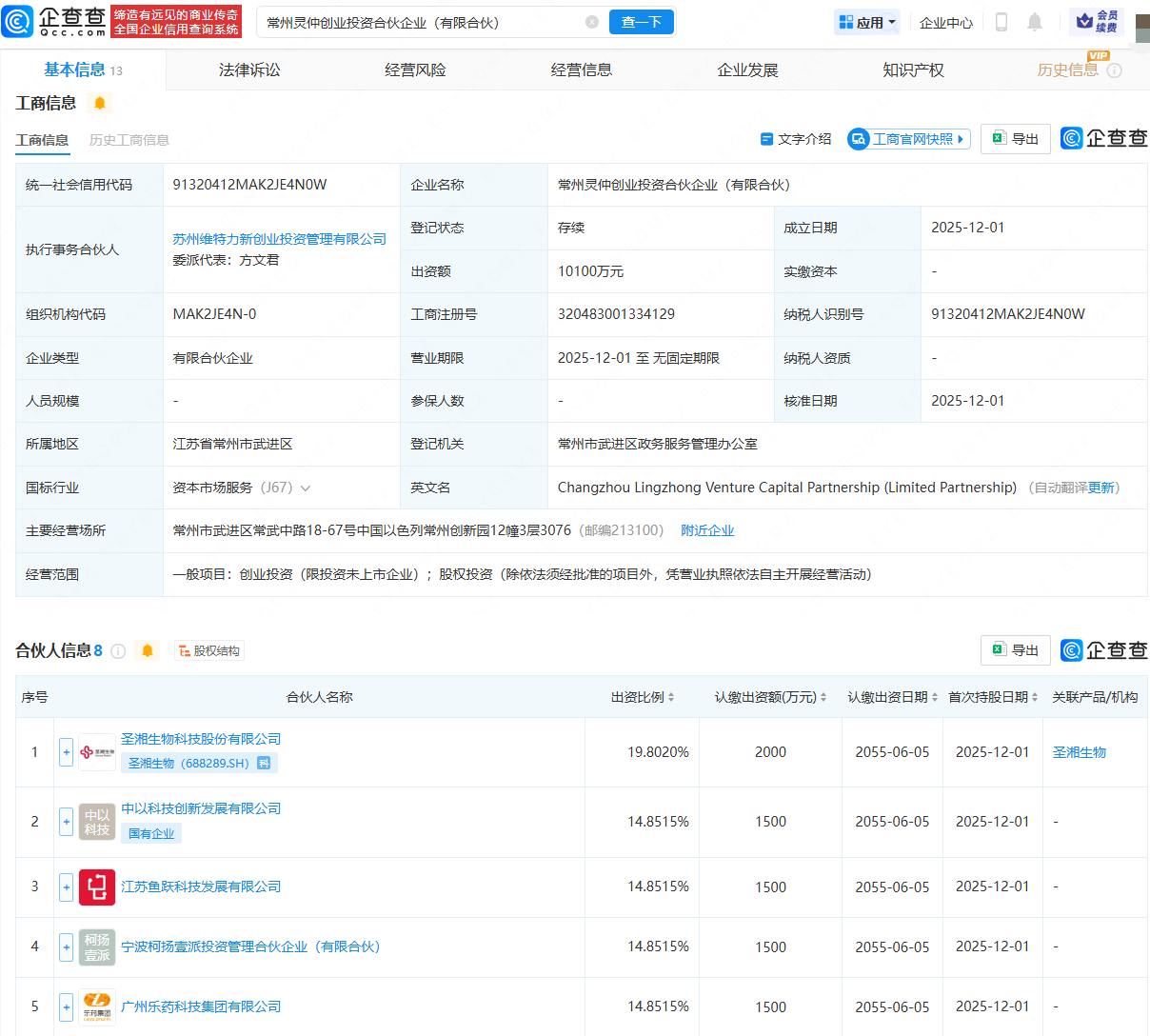Click the info icon beside 合伙人信息
Image resolution: width=1150 pixels, height=1036 pixels.
point(118,651)
